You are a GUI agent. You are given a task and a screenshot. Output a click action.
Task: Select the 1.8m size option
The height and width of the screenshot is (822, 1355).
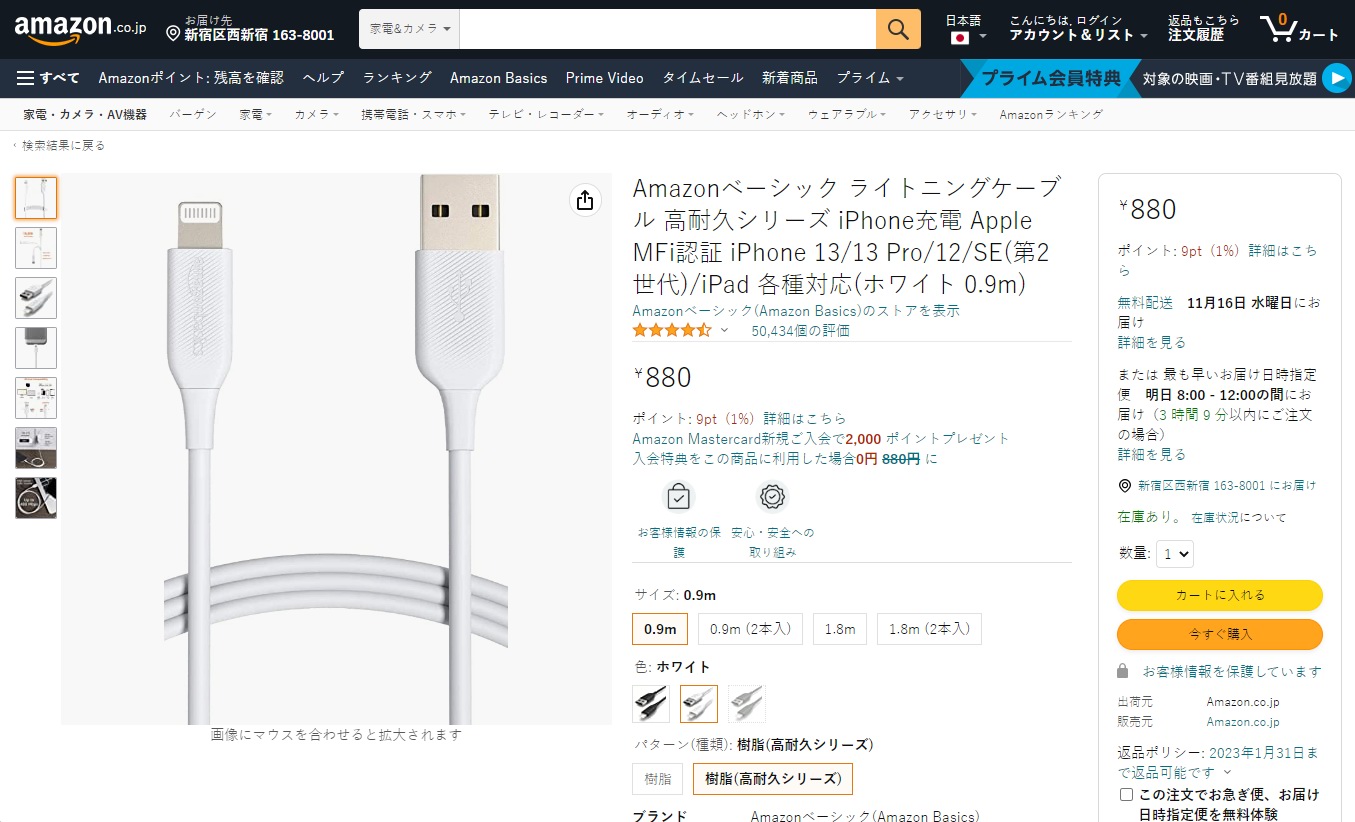[840, 628]
